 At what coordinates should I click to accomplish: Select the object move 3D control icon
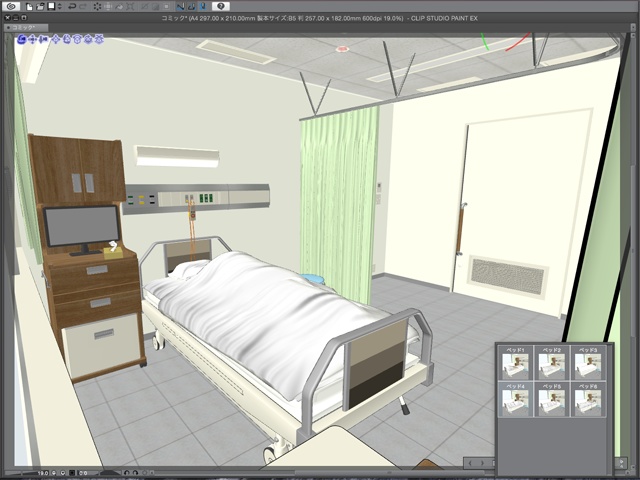tap(56, 39)
